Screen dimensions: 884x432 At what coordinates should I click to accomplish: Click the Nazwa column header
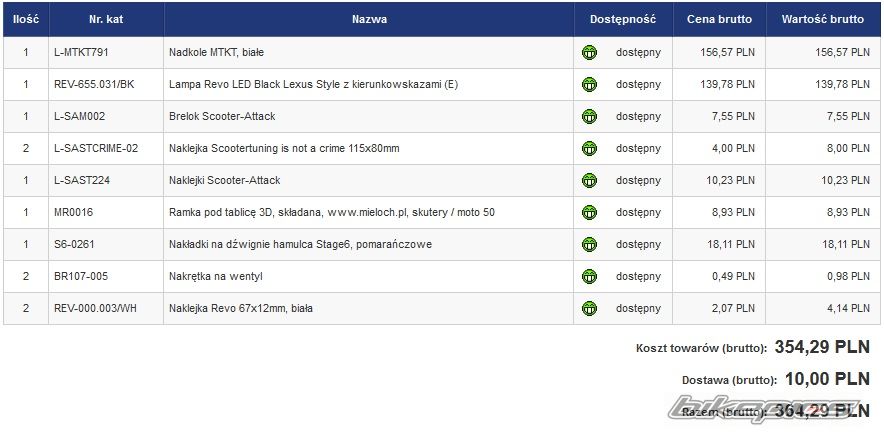click(x=369, y=19)
